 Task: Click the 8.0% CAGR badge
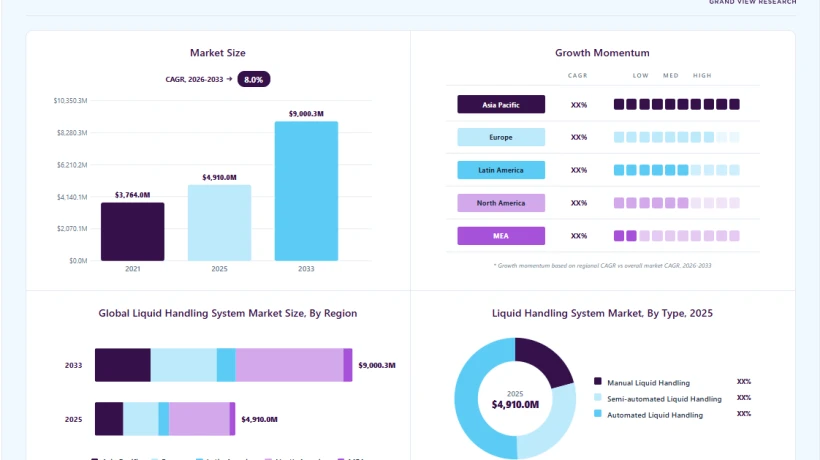254,79
